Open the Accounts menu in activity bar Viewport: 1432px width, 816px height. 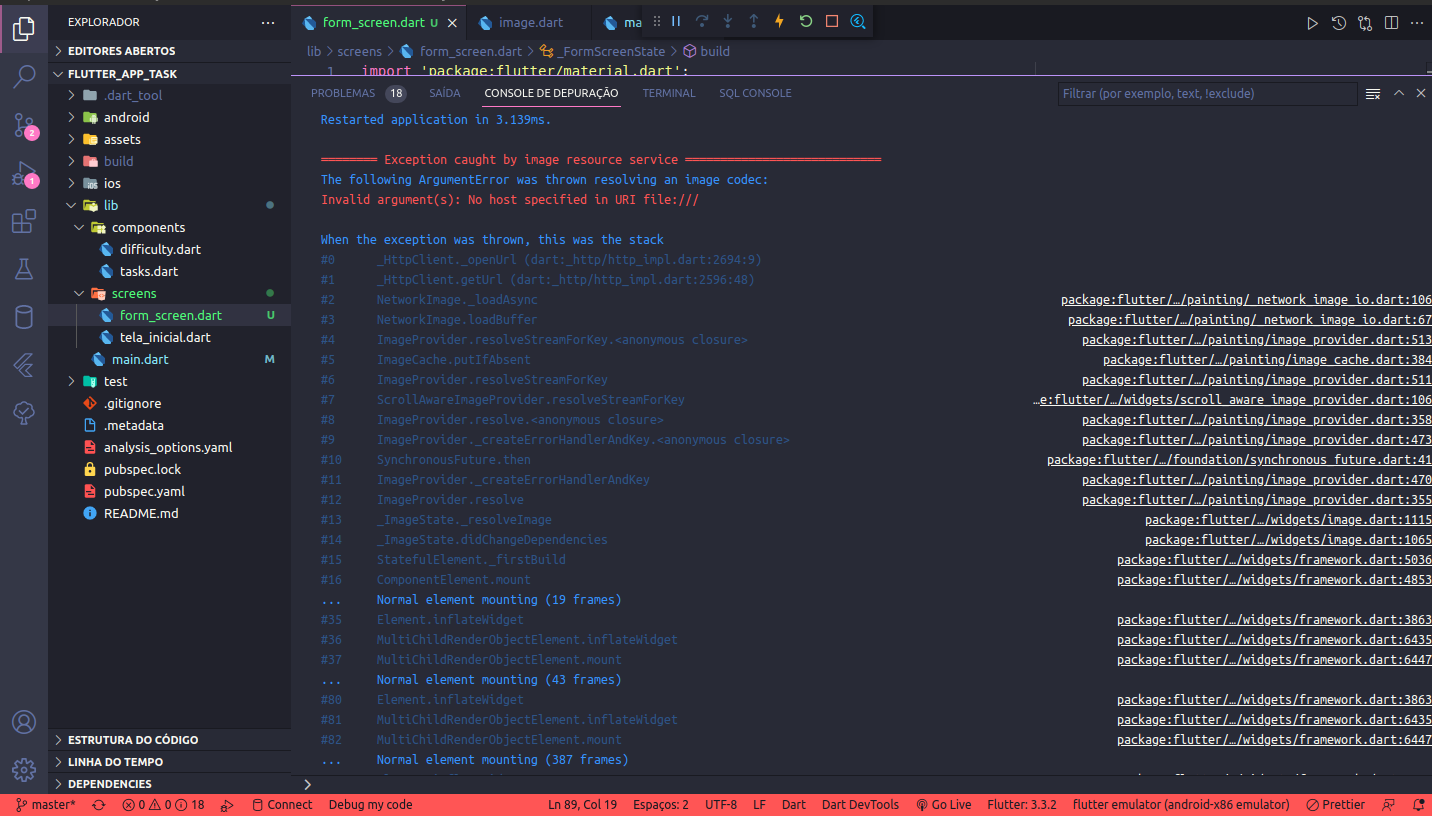click(x=24, y=722)
